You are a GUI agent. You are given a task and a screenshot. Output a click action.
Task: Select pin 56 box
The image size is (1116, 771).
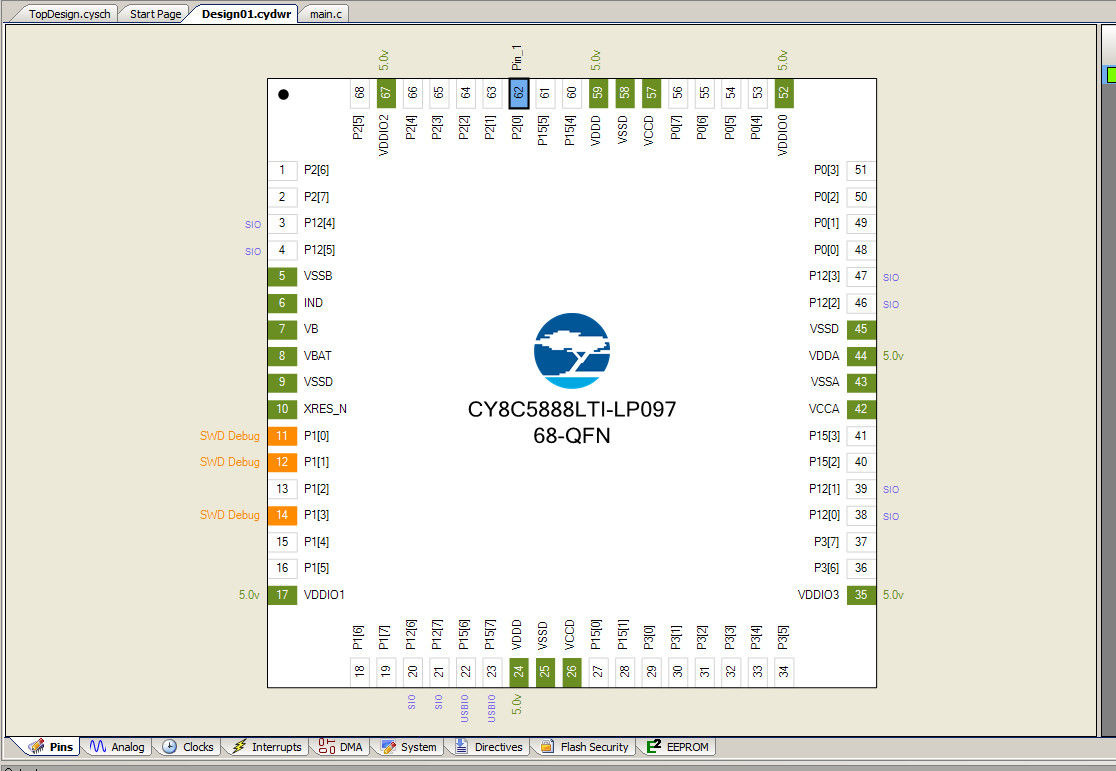tap(678, 93)
